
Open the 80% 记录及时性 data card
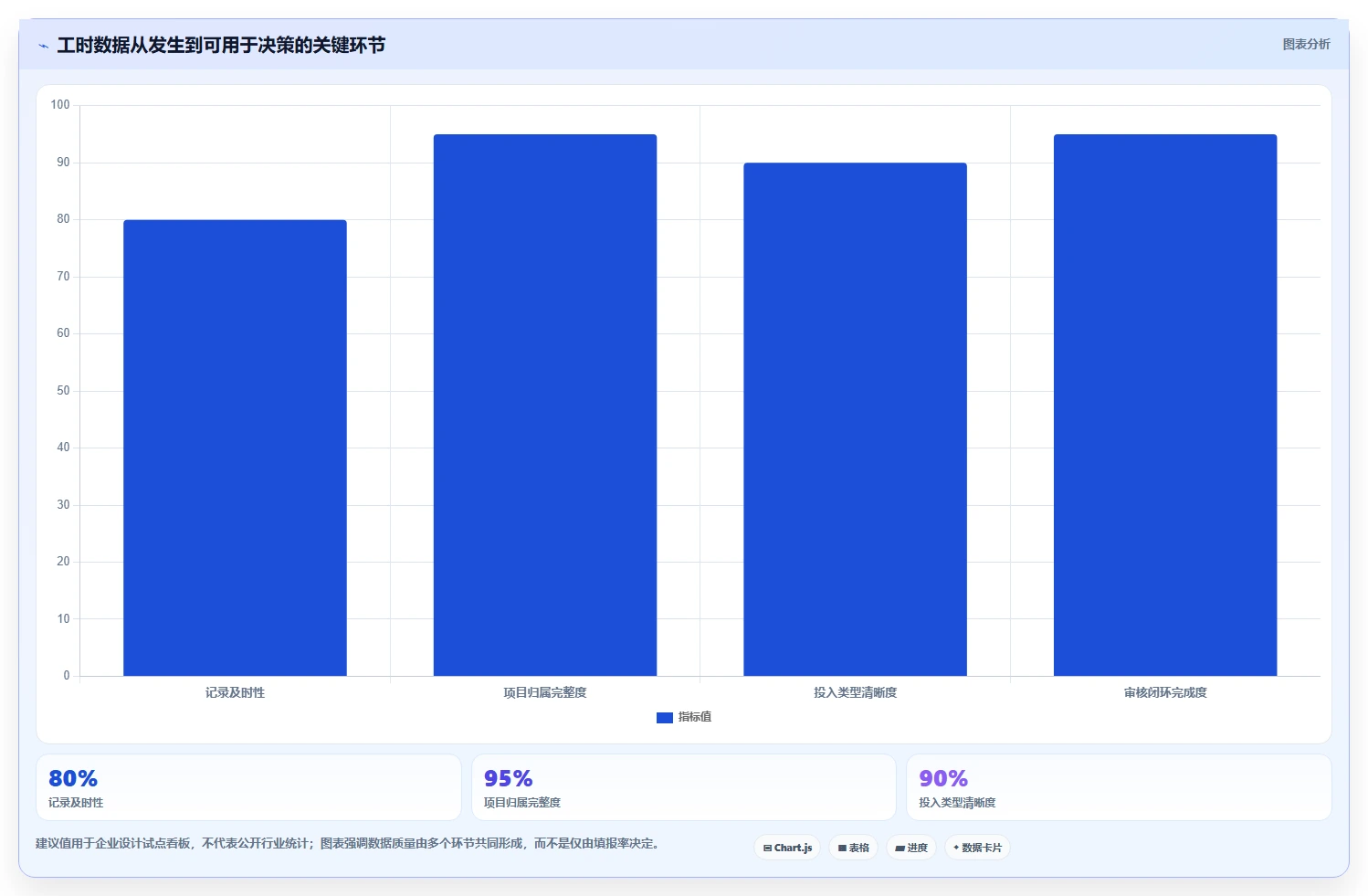pos(248,787)
